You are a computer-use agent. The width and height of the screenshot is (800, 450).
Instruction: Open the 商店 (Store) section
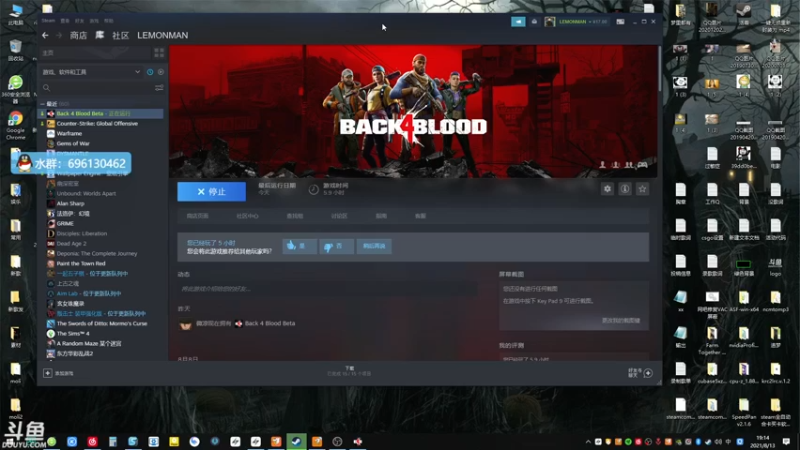[x=78, y=35]
